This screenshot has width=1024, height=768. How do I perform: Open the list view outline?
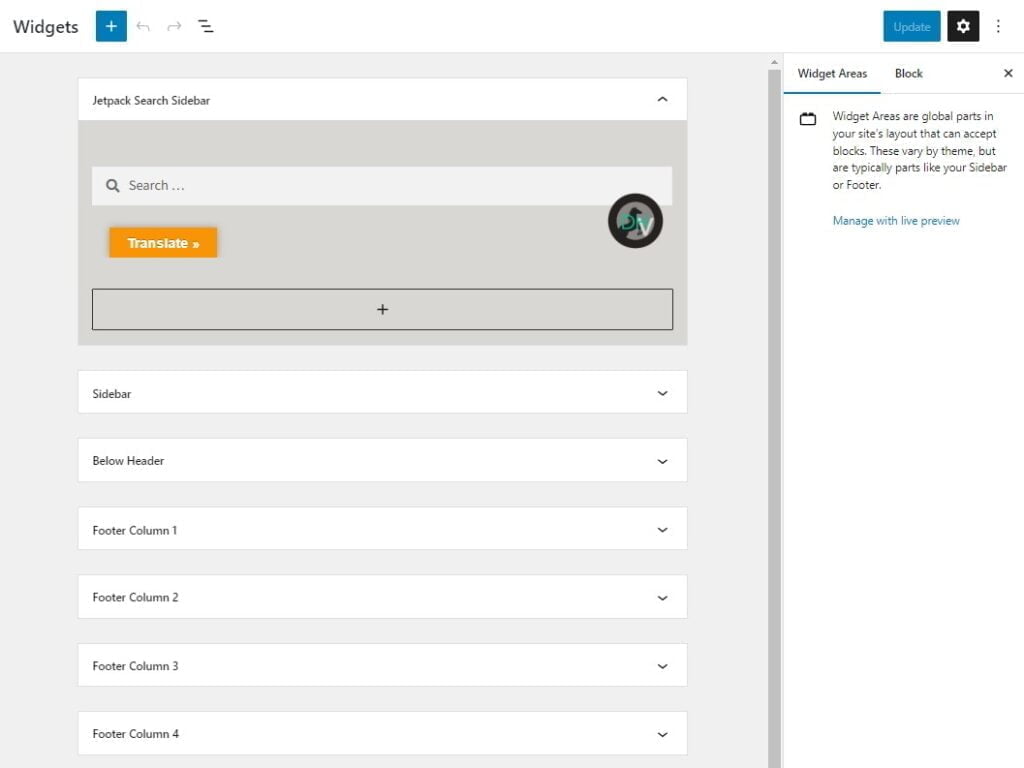tap(206, 26)
